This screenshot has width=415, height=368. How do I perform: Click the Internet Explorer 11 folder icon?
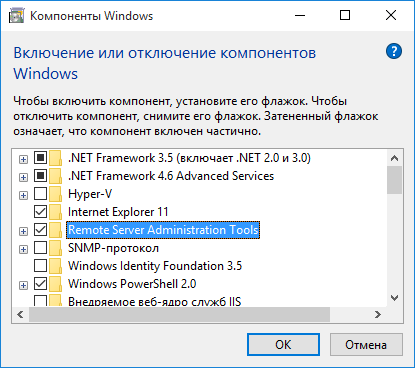(56, 212)
